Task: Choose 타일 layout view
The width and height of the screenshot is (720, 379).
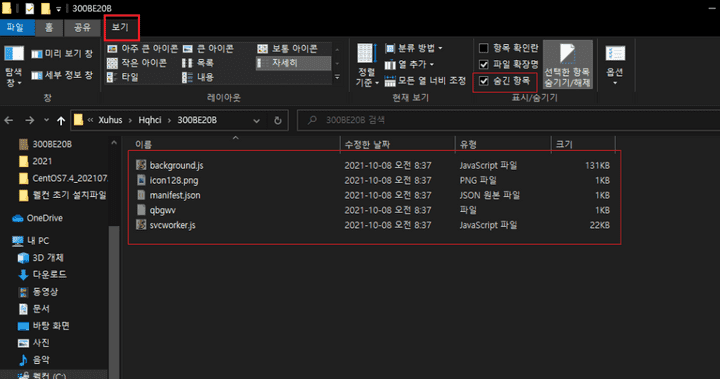Action: tap(123, 77)
